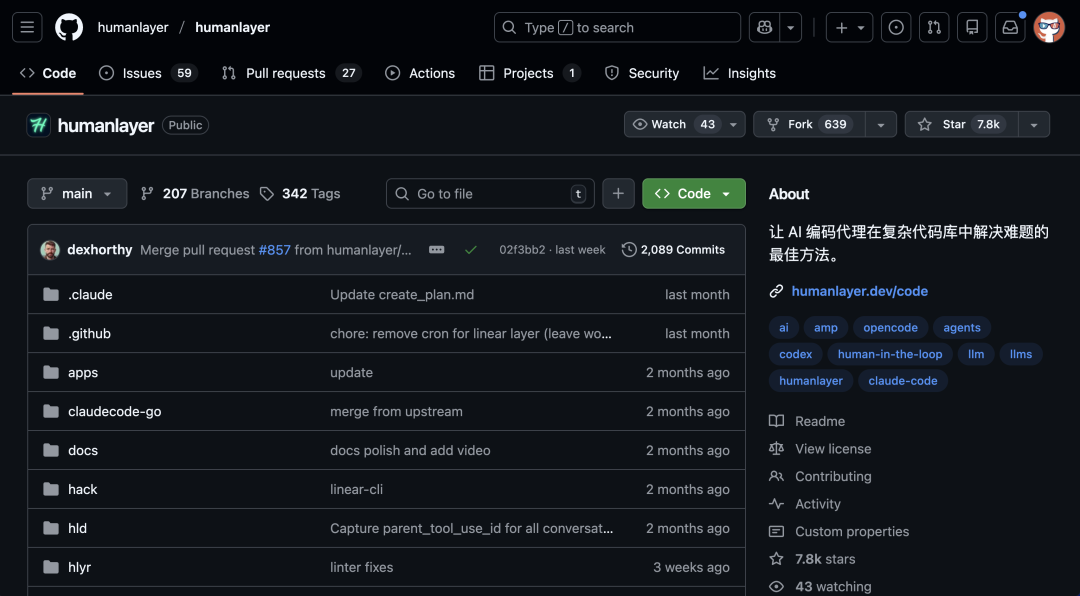Open the main branch selector dropdown

[77, 194]
